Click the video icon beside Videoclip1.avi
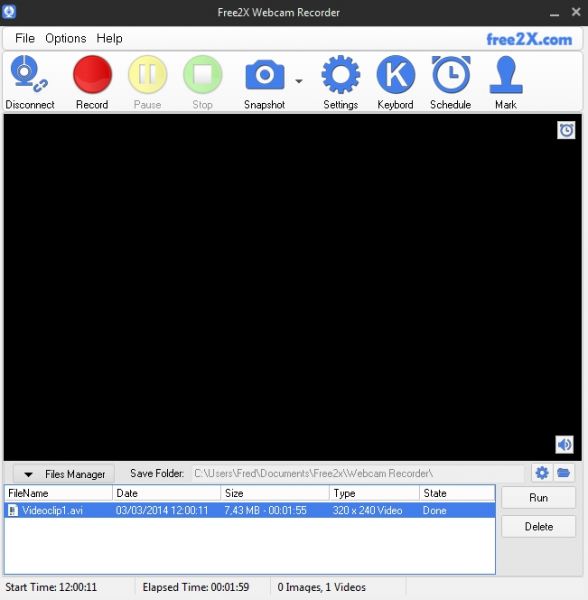588x600 pixels. [13, 510]
